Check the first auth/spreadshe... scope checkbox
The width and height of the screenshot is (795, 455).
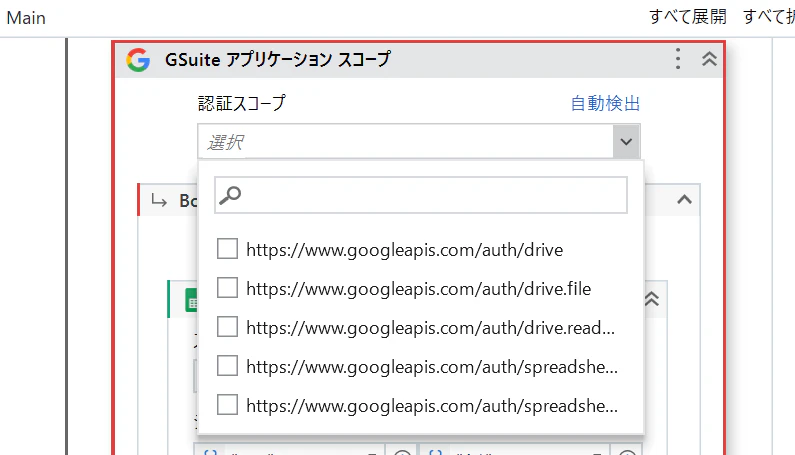(x=227, y=366)
